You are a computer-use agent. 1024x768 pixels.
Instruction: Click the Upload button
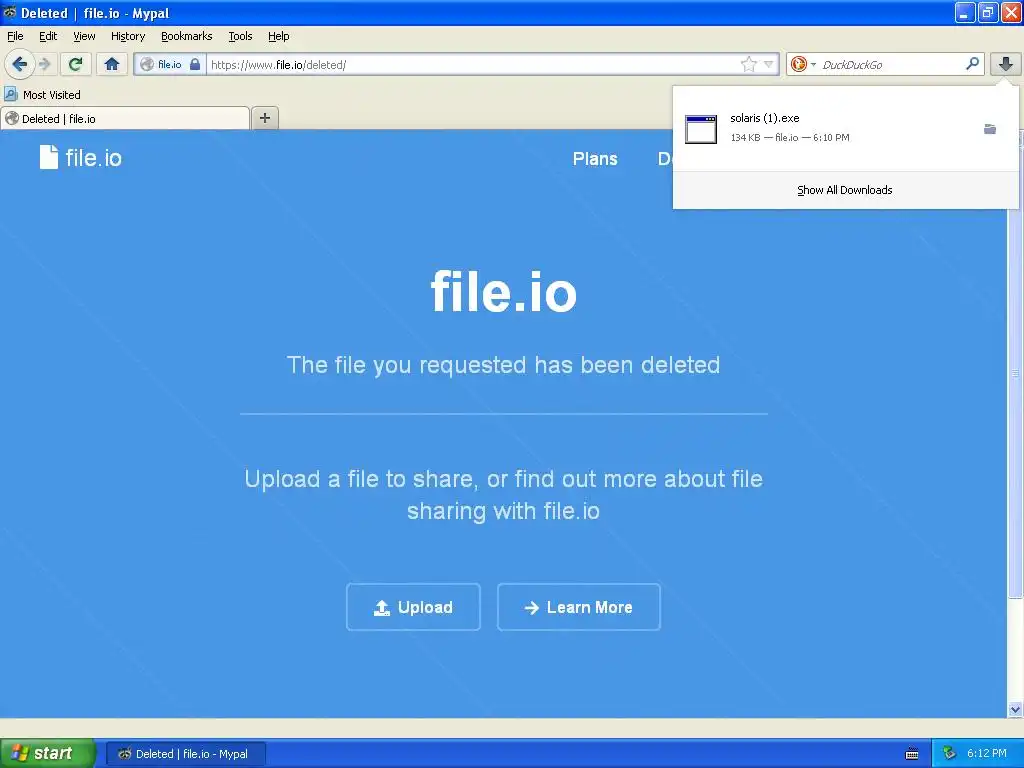(x=413, y=607)
